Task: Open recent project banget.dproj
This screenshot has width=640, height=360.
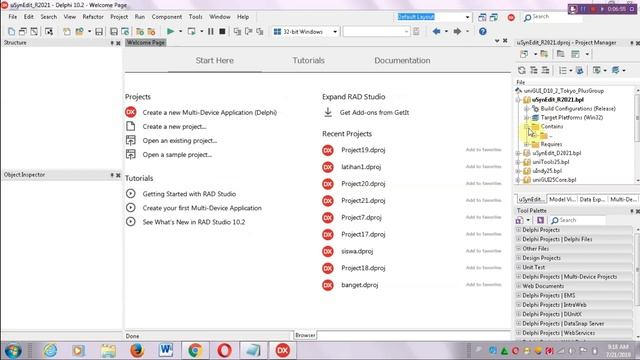Action: (x=360, y=285)
